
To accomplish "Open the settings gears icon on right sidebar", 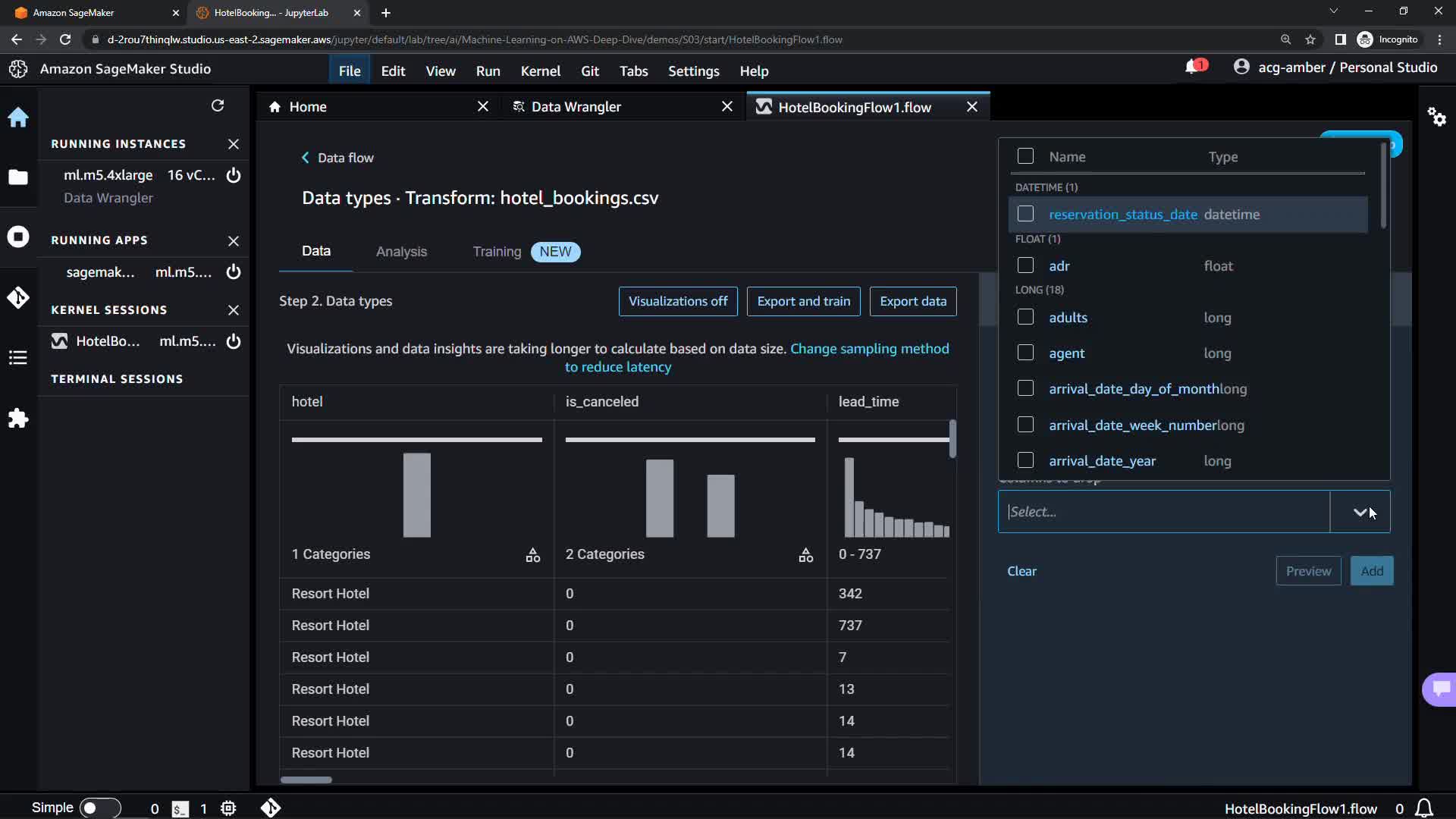I will [x=1436, y=117].
